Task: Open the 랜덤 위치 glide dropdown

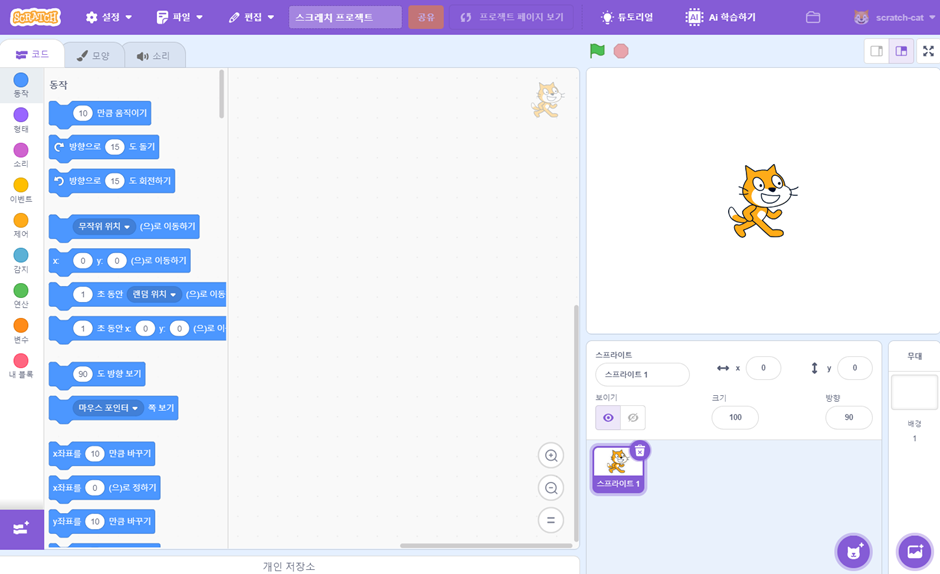Action: coord(155,294)
